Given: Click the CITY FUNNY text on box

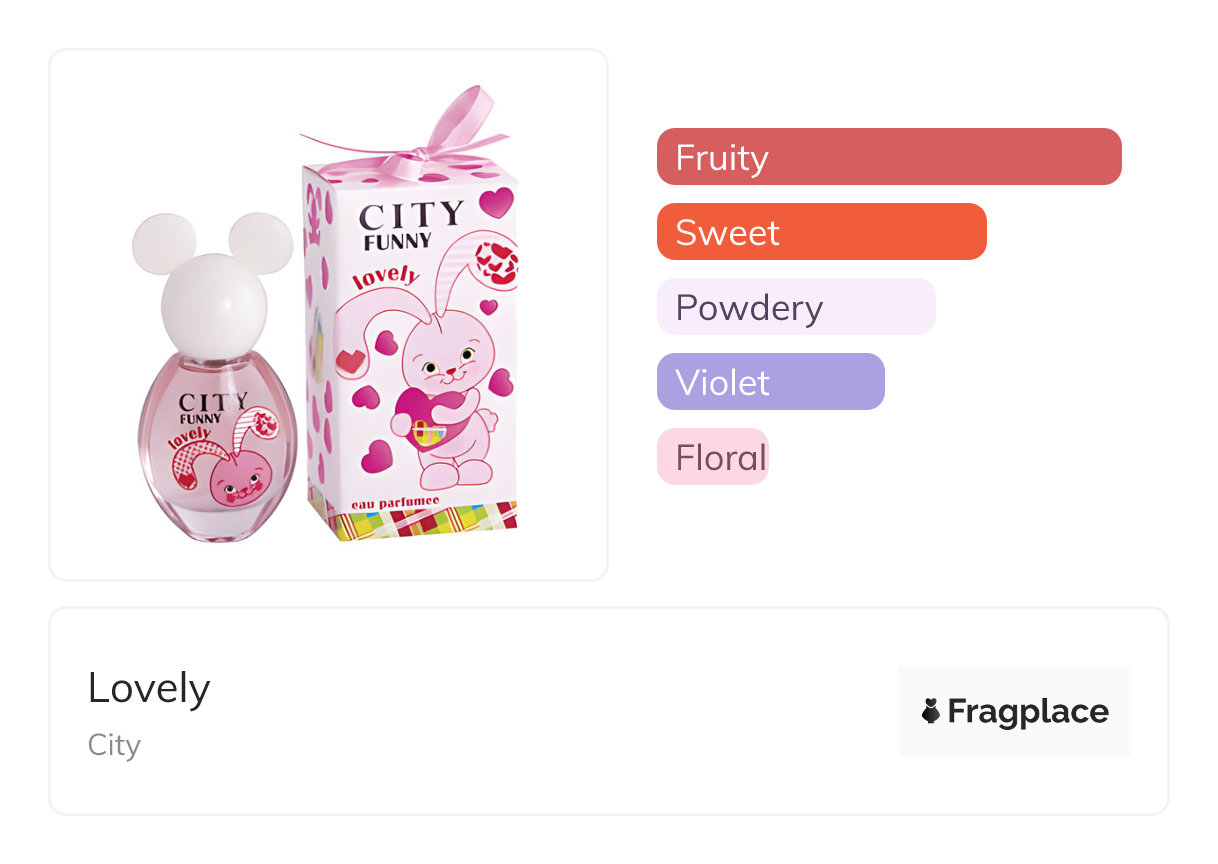Looking at the screenshot, I should click(x=410, y=224).
